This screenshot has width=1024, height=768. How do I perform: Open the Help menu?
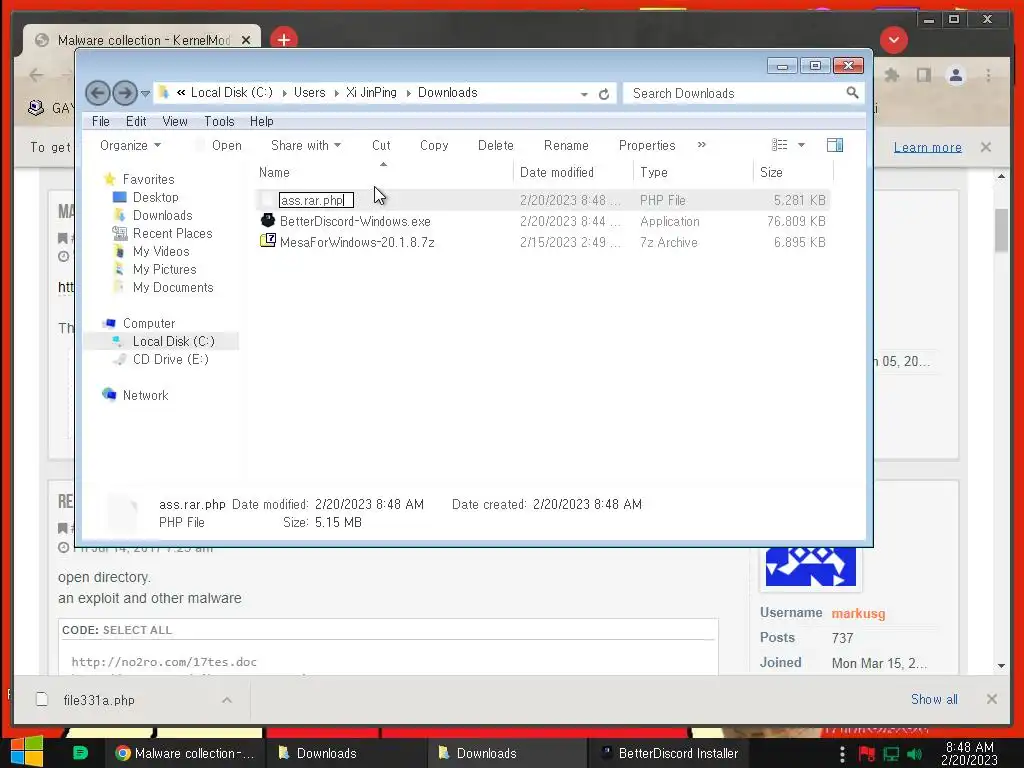(x=261, y=121)
